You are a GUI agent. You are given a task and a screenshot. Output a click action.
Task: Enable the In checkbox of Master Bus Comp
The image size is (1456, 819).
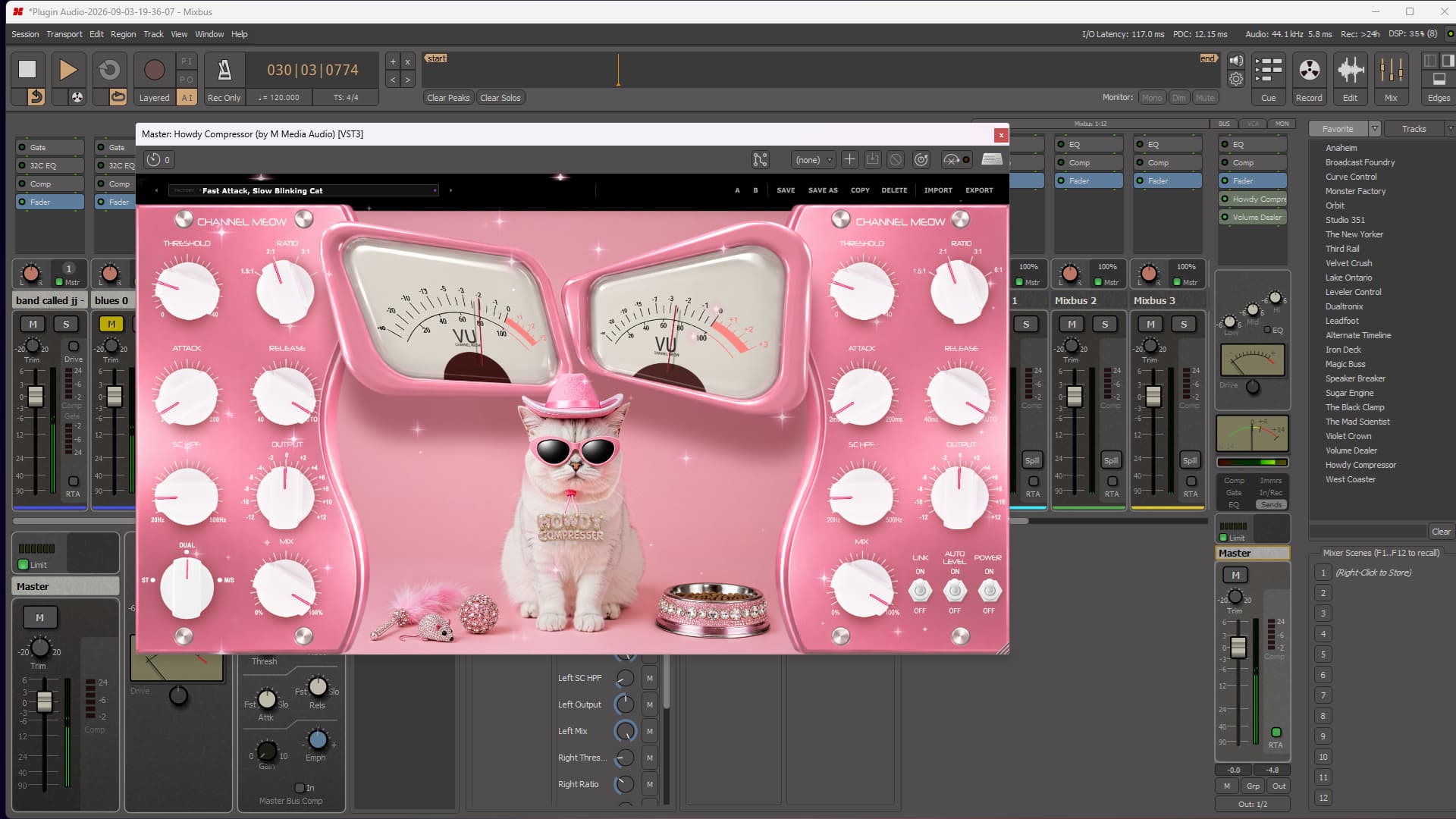(x=300, y=788)
